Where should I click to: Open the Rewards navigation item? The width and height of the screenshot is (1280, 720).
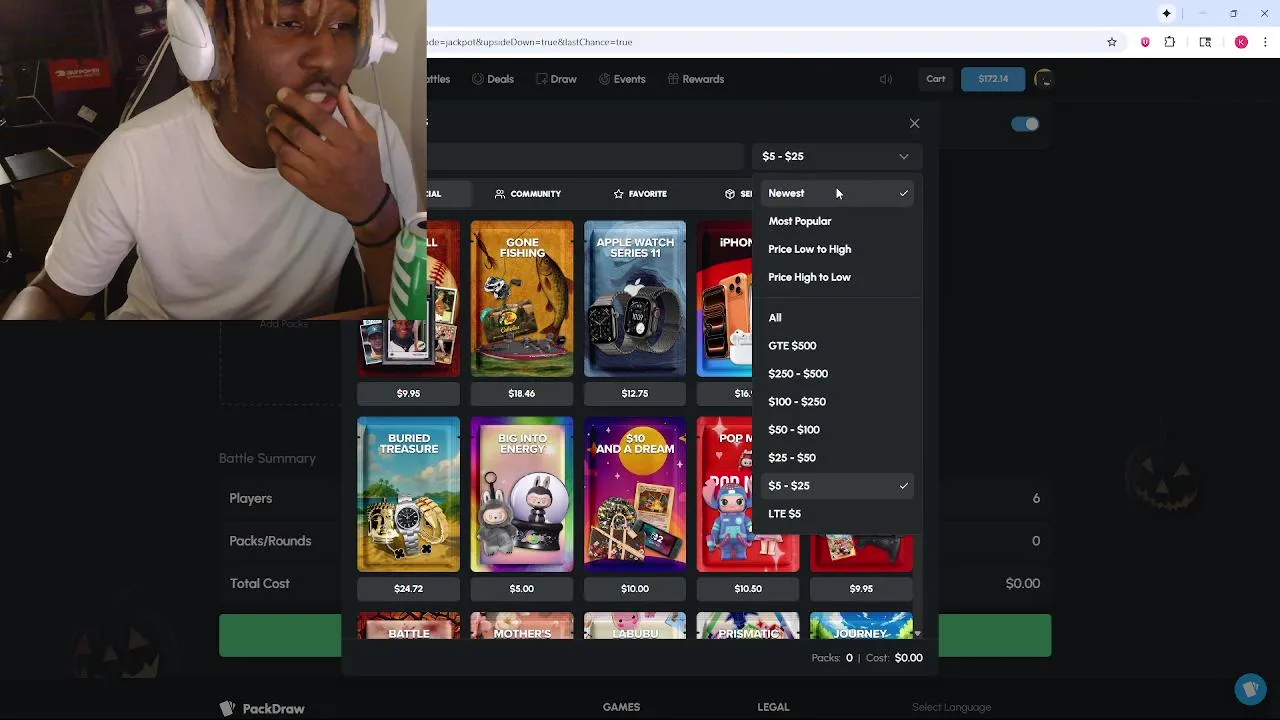[695, 79]
